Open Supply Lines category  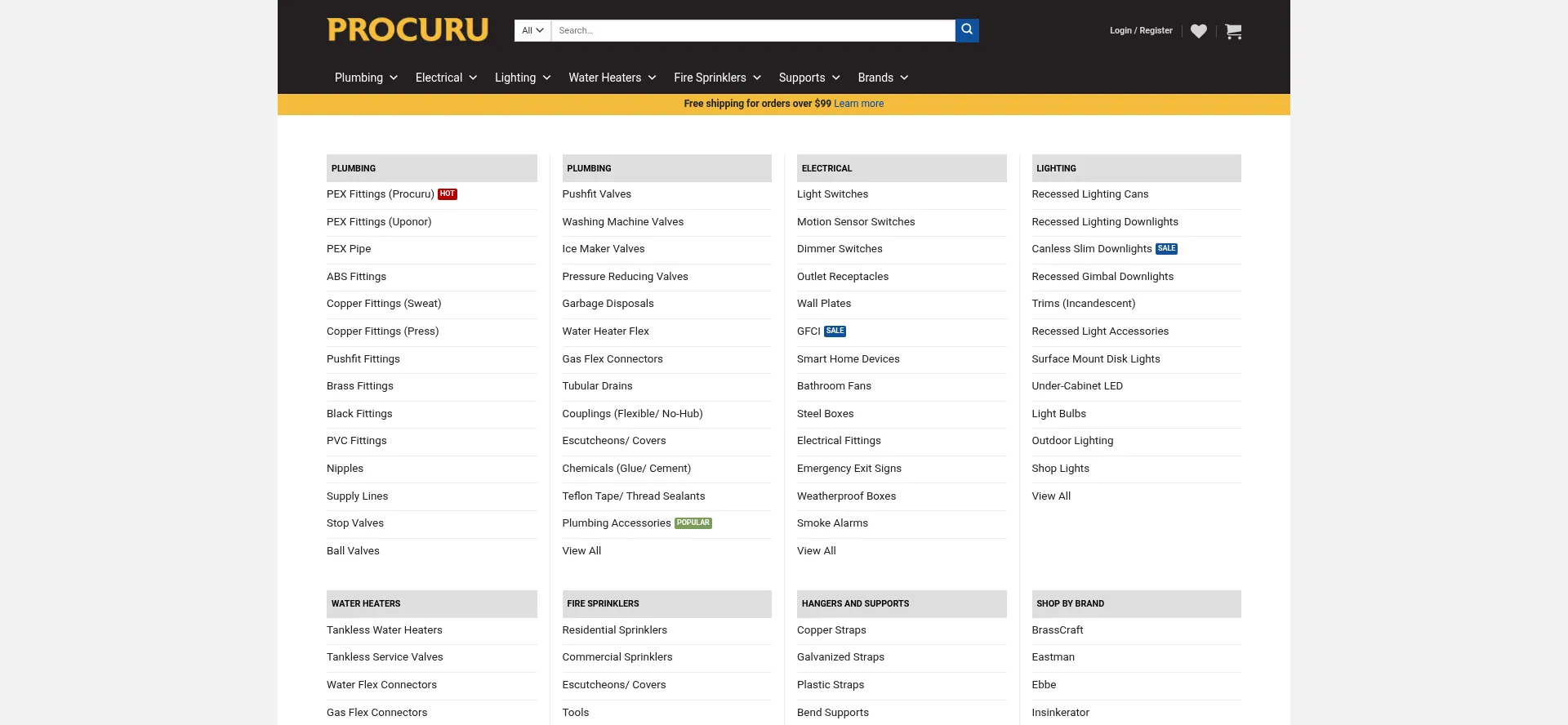pyautogui.click(x=357, y=496)
